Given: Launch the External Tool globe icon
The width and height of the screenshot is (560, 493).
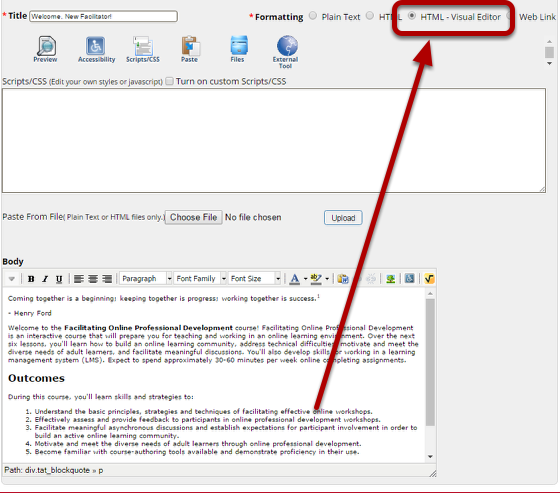Looking at the screenshot, I should [x=286, y=52].
